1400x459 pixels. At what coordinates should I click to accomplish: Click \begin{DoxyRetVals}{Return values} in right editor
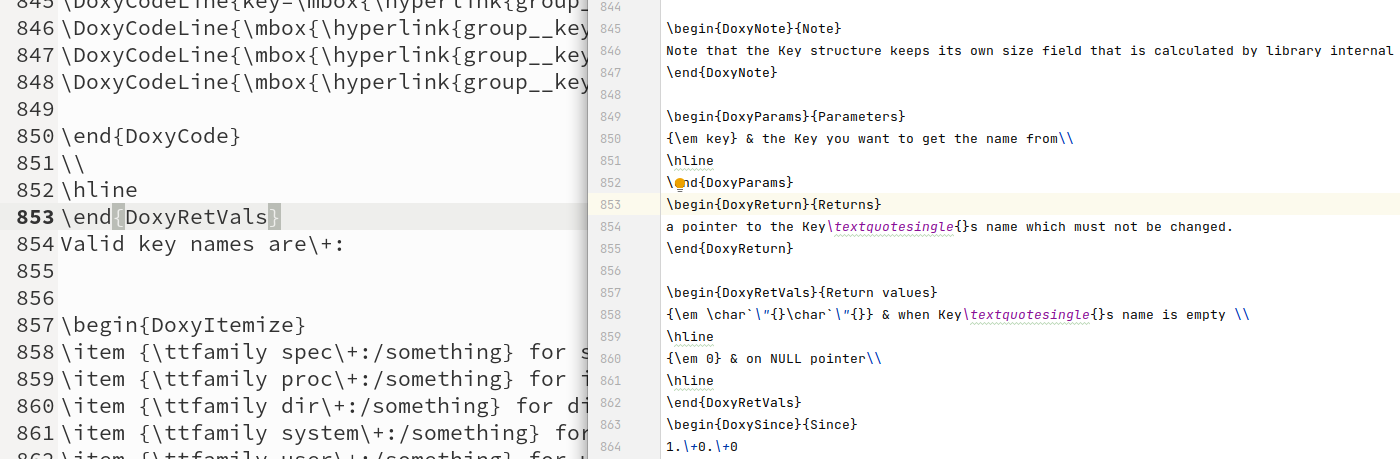click(x=802, y=292)
